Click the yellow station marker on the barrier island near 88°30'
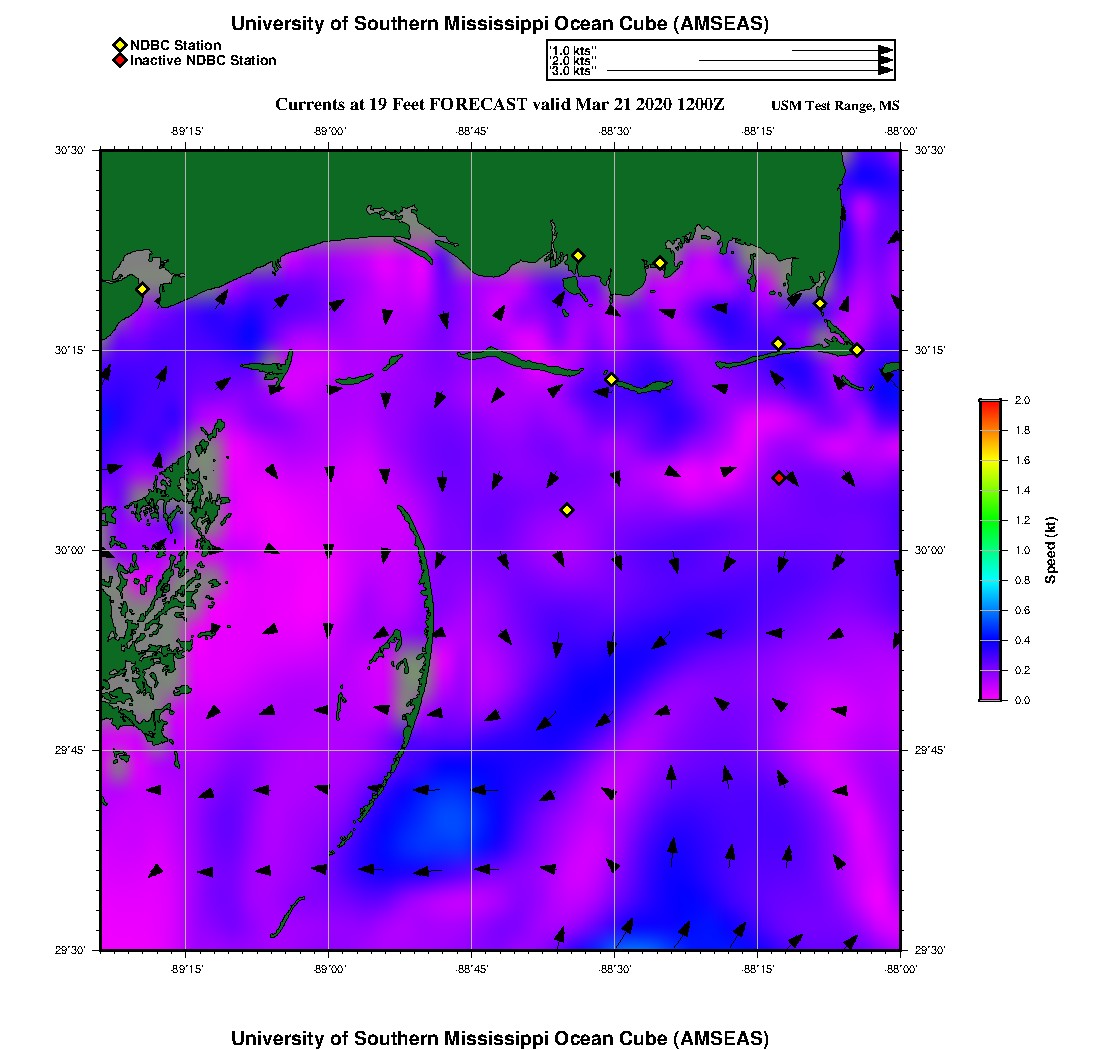 611,379
